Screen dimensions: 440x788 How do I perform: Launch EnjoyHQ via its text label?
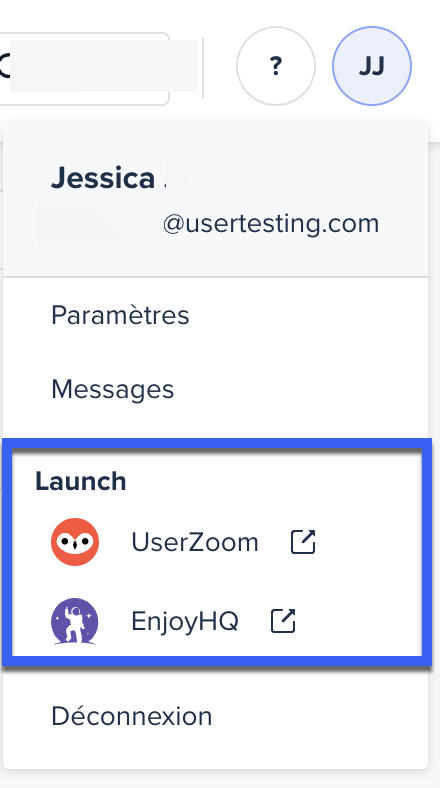[185, 622]
